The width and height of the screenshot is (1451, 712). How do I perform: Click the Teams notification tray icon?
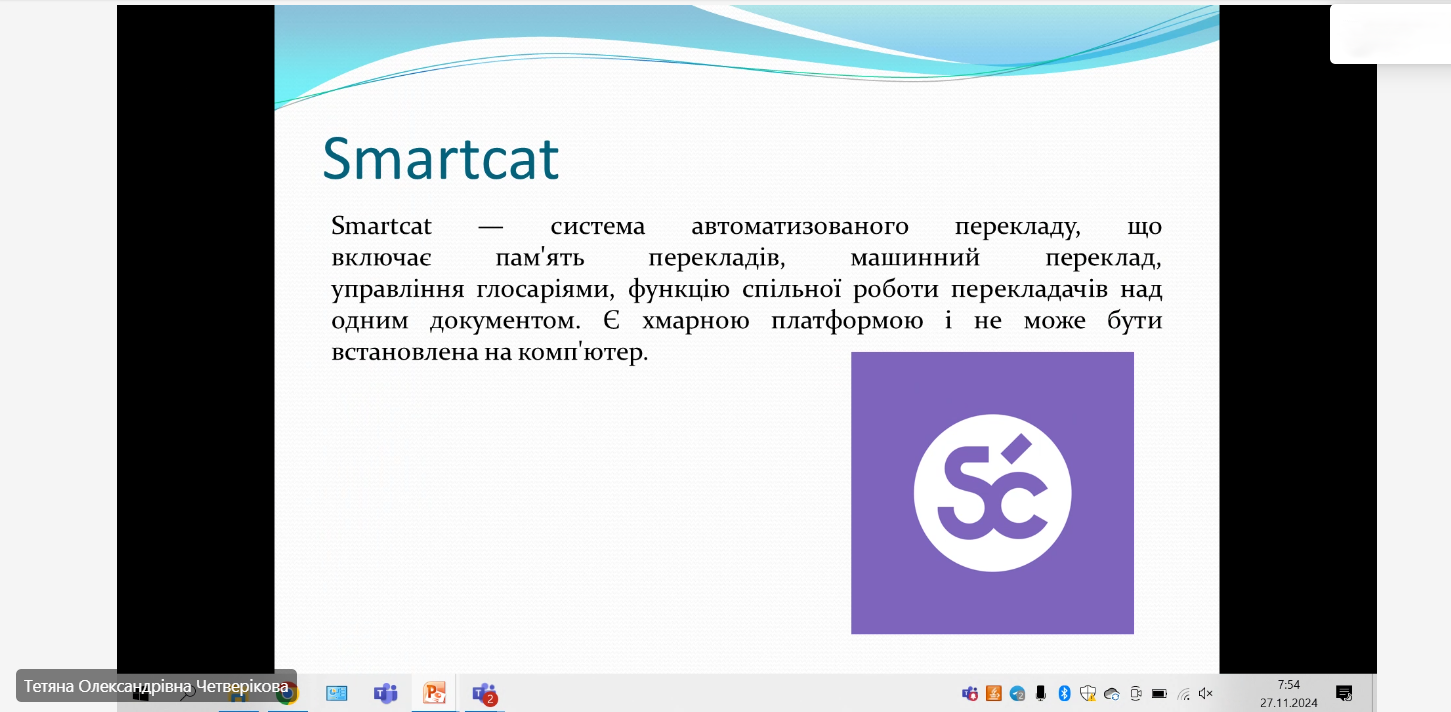tap(969, 693)
